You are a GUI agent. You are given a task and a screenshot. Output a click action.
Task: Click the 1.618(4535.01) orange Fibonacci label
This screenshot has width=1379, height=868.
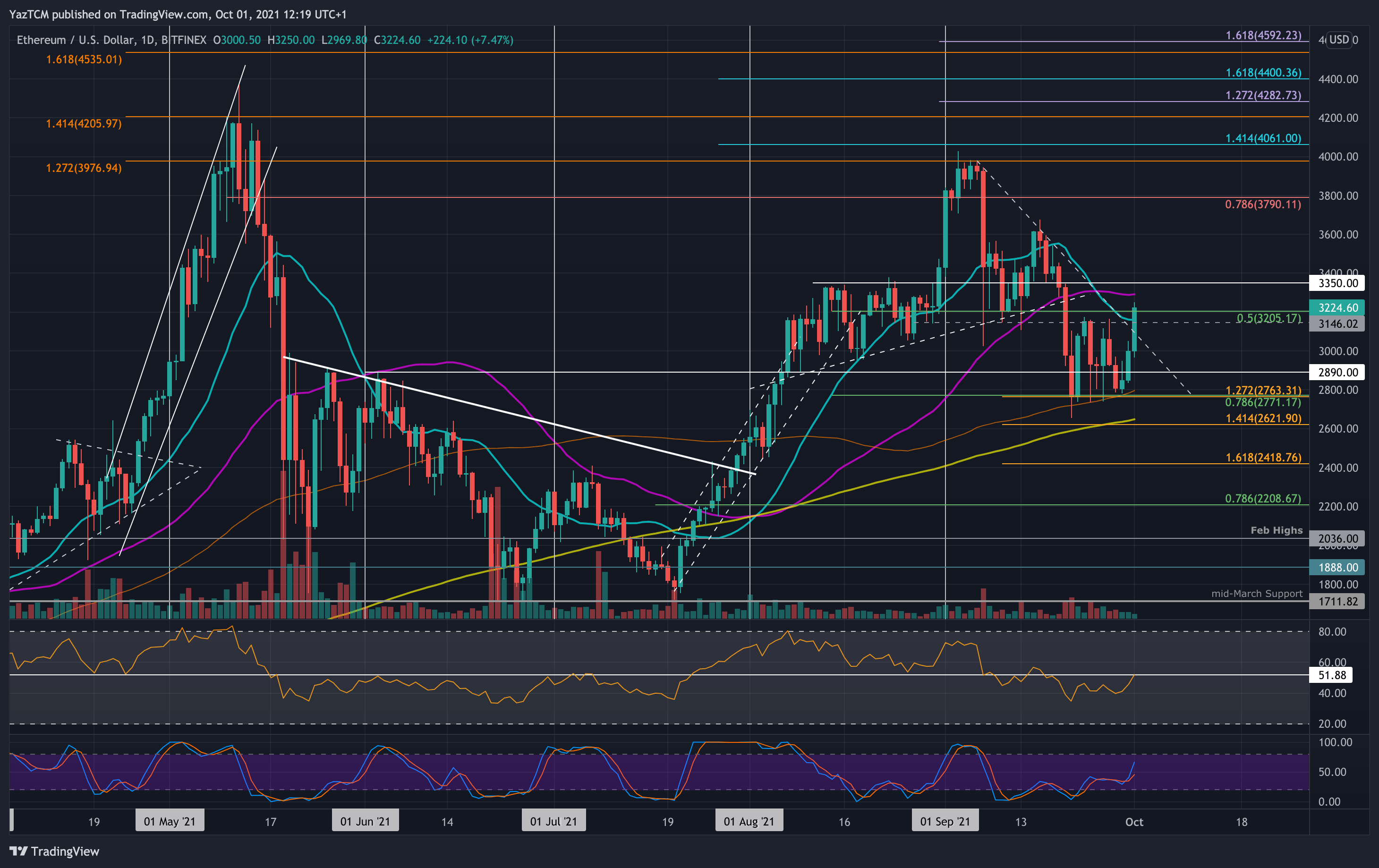(x=84, y=60)
